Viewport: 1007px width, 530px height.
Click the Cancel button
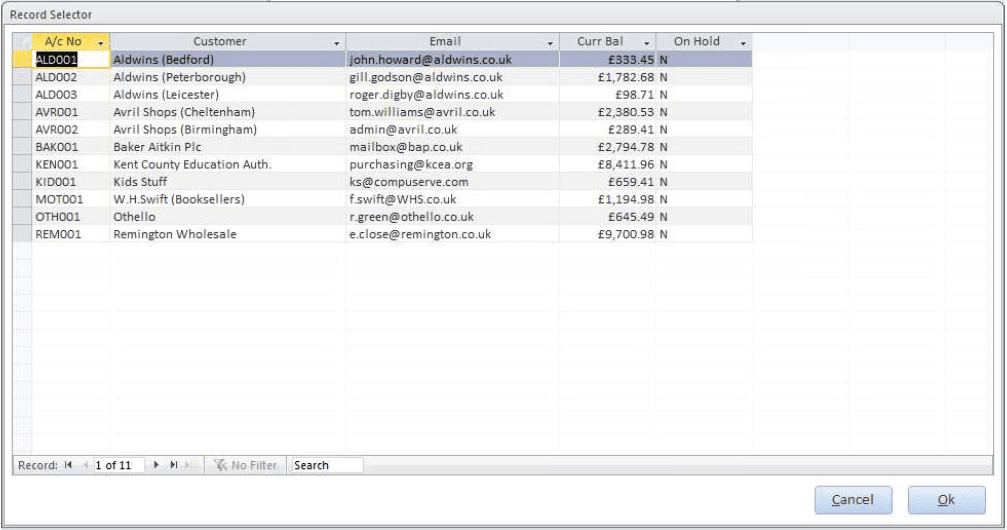click(852, 500)
